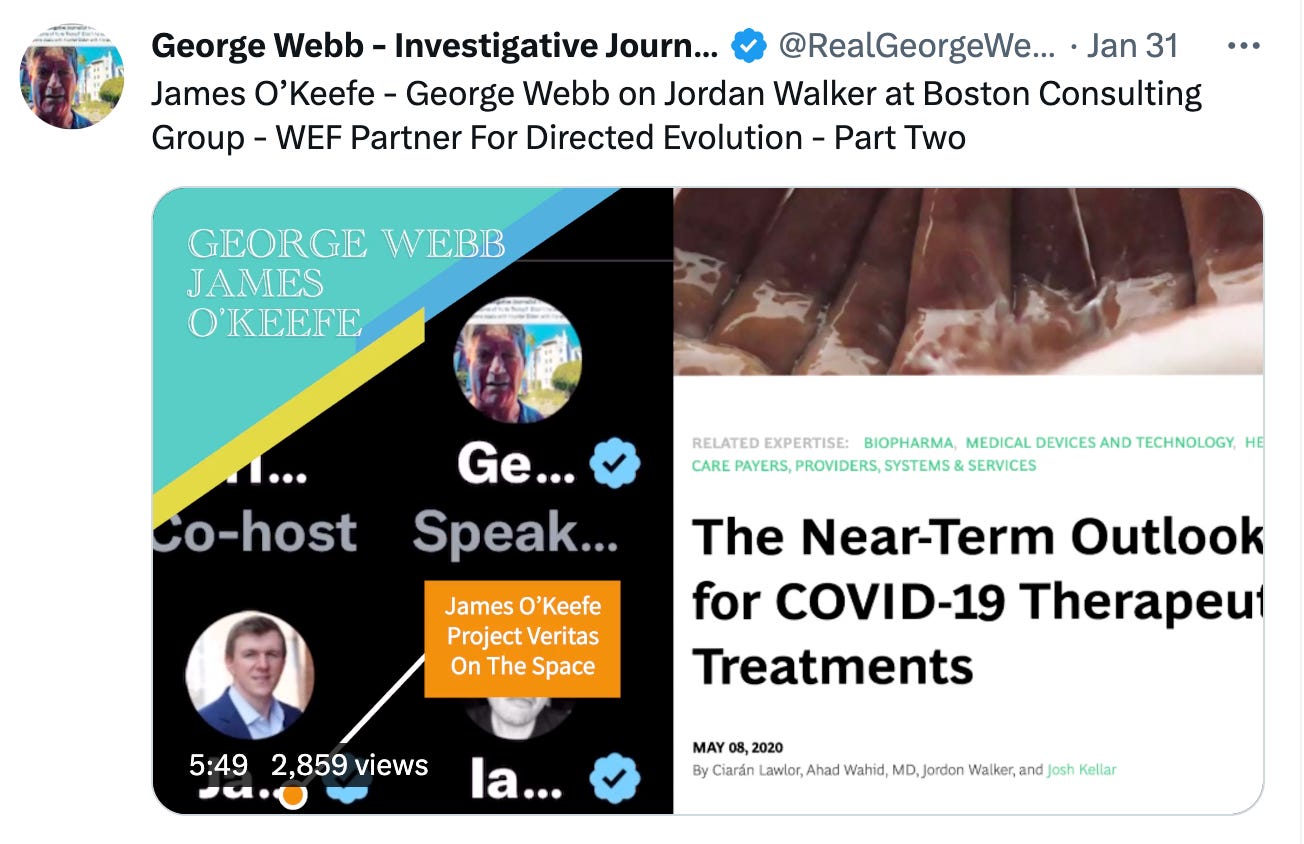Click the George Webb display name
This screenshot has height=844, width=1304.
click(x=435, y=45)
